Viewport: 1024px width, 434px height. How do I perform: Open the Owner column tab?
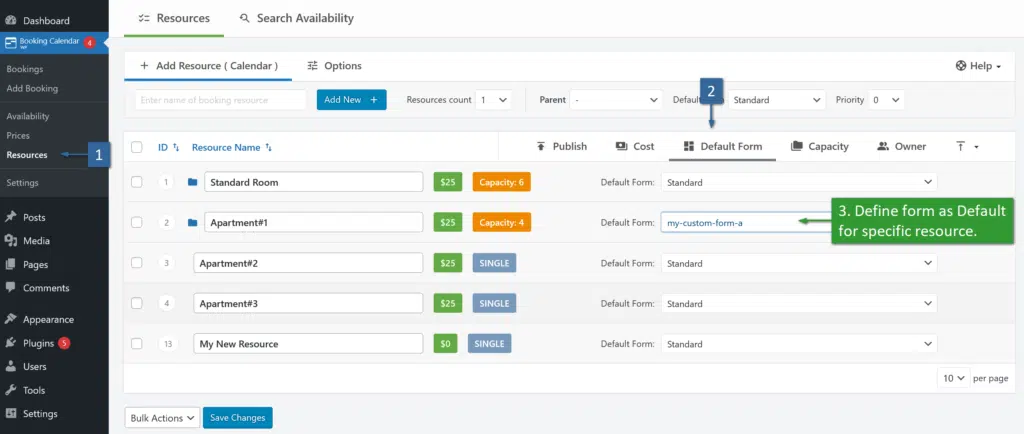901,146
